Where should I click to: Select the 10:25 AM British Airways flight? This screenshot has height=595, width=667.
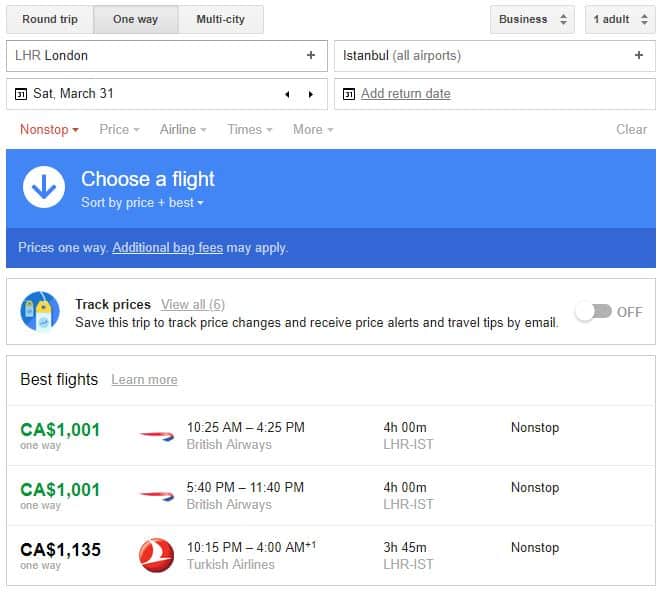pos(245,435)
